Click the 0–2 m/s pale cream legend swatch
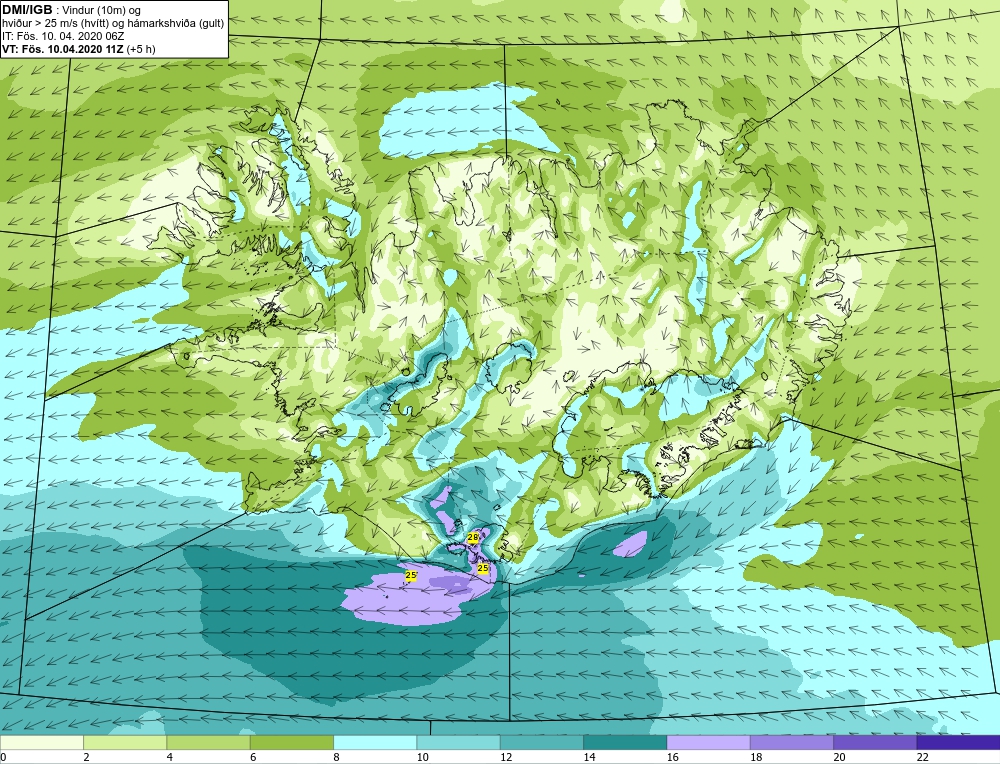Screen dimensions: 1000x764 41,742
